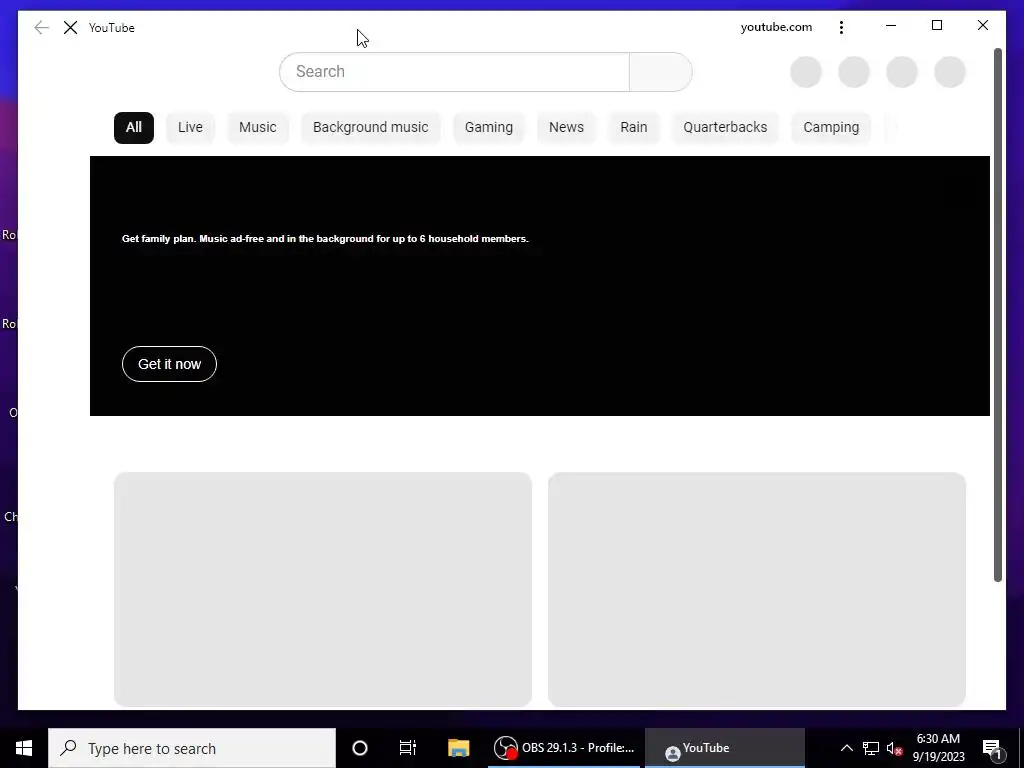Screen dimensions: 1024x768
Task: Minimize the YouTube window
Action: (x=891, y=26)
